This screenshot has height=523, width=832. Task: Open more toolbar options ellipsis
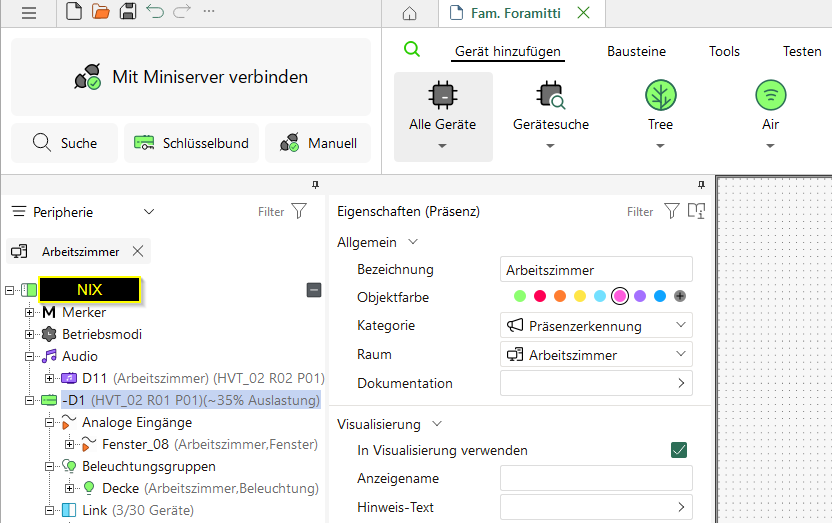point(209,11)
